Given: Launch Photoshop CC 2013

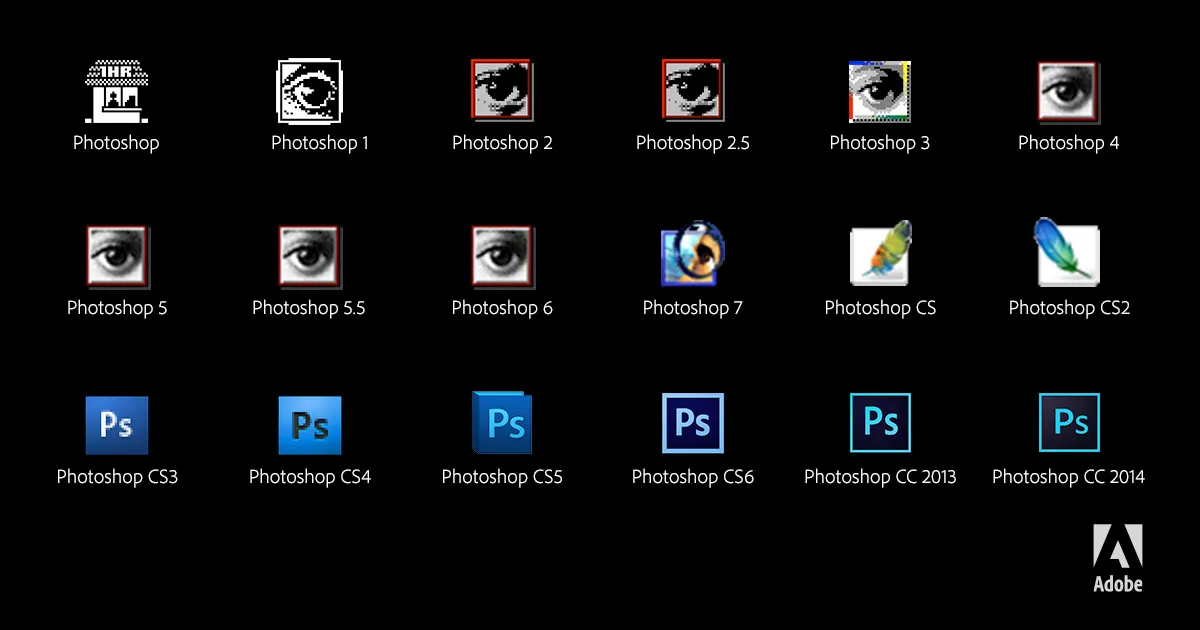Looking at the screenshot, I should [879, 424].
